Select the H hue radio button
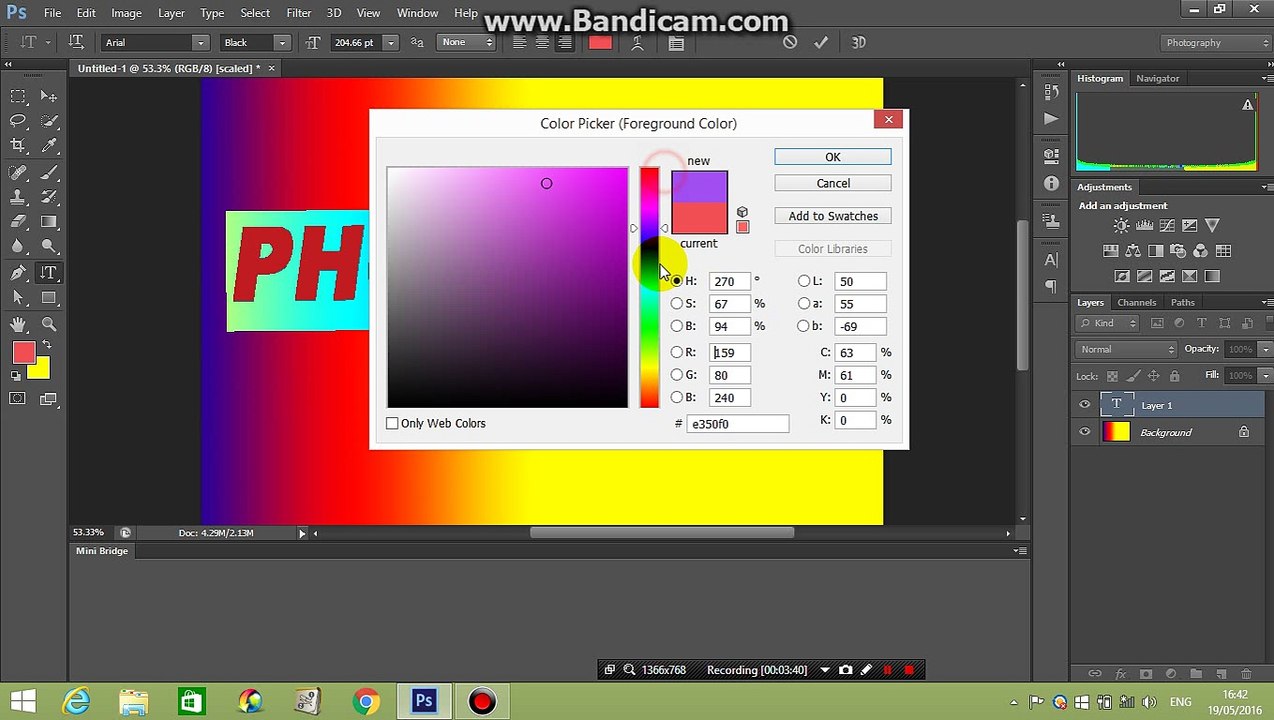Image resolution: width=1274 pixels, height=720 pixels. [677, 281]
